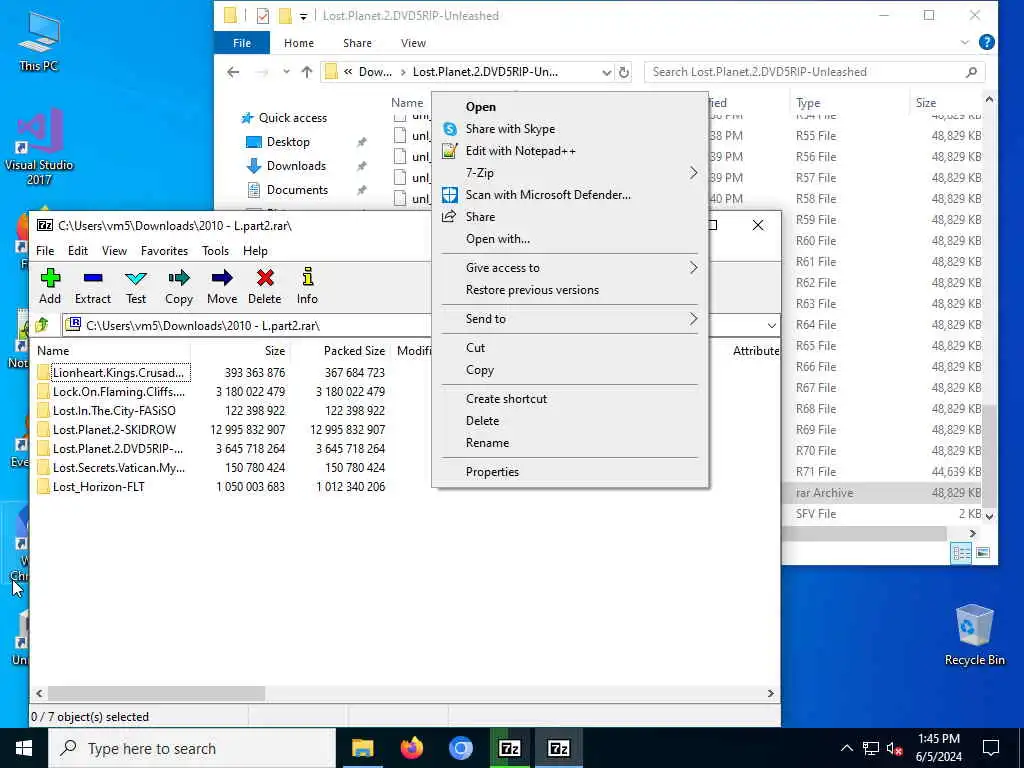Click the muted volume tray icon
This screenshot has width=1024, height=768.
click(x=894, y=748)
